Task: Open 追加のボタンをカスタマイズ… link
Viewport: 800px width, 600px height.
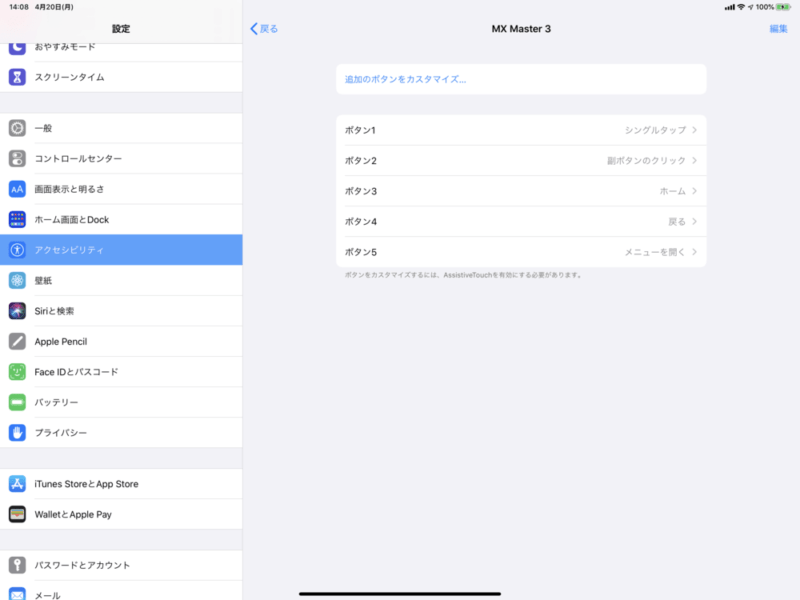Action: [x=405, y=79]
